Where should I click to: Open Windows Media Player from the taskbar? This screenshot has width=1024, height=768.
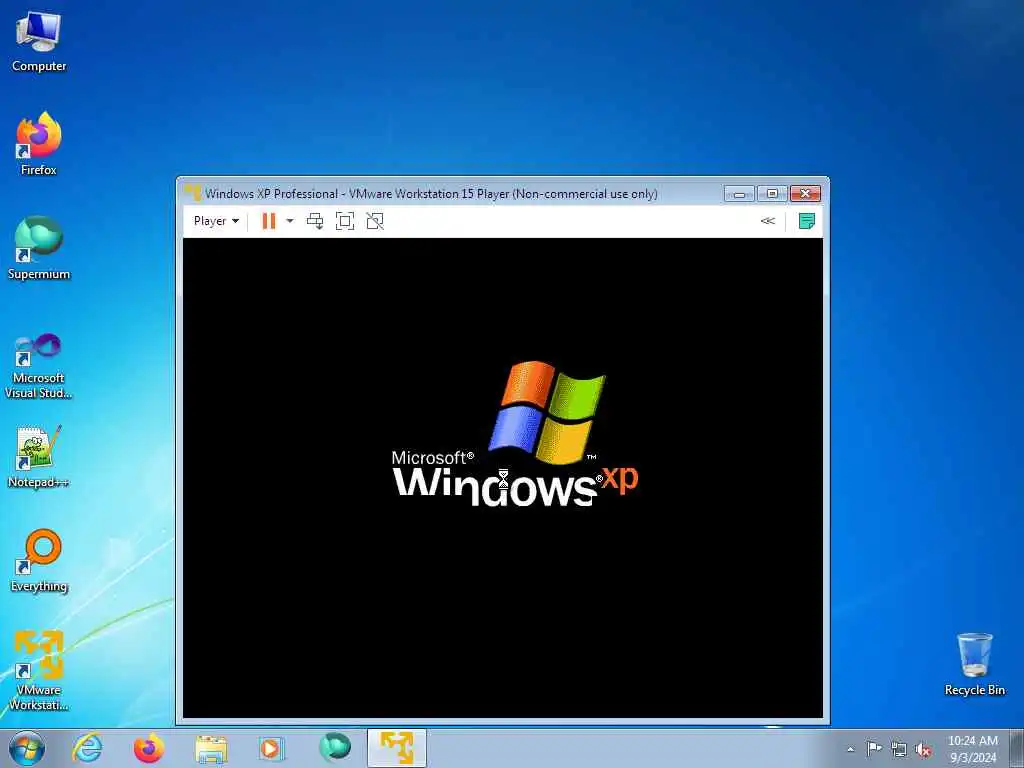(x=271, y=748)
